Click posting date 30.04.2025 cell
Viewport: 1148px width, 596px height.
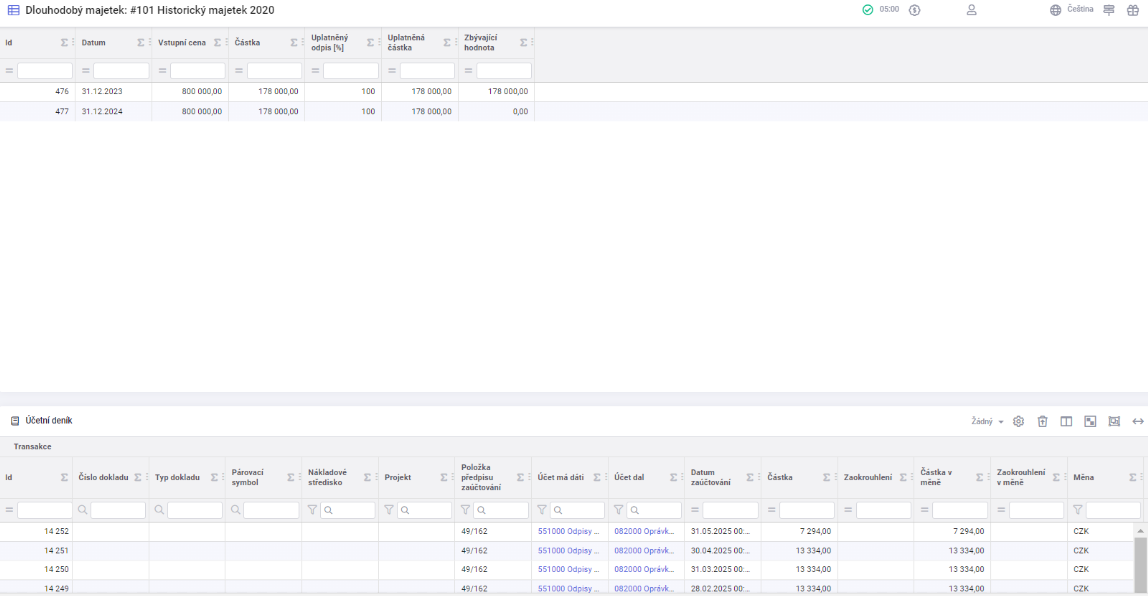coord(723,551)
